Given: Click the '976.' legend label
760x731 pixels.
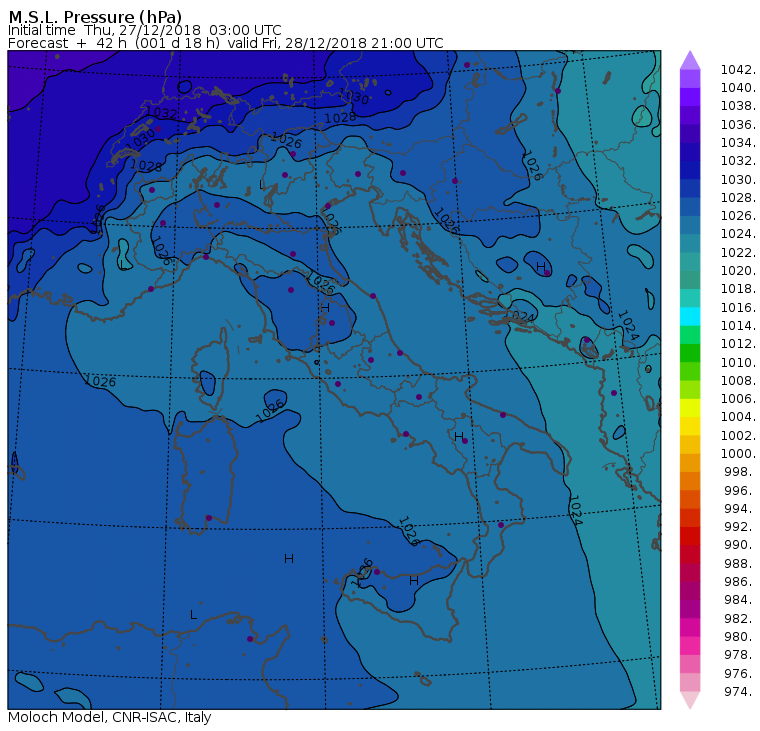Looking at the screenshot, I should pyautogui.click(x=740, y=673).
